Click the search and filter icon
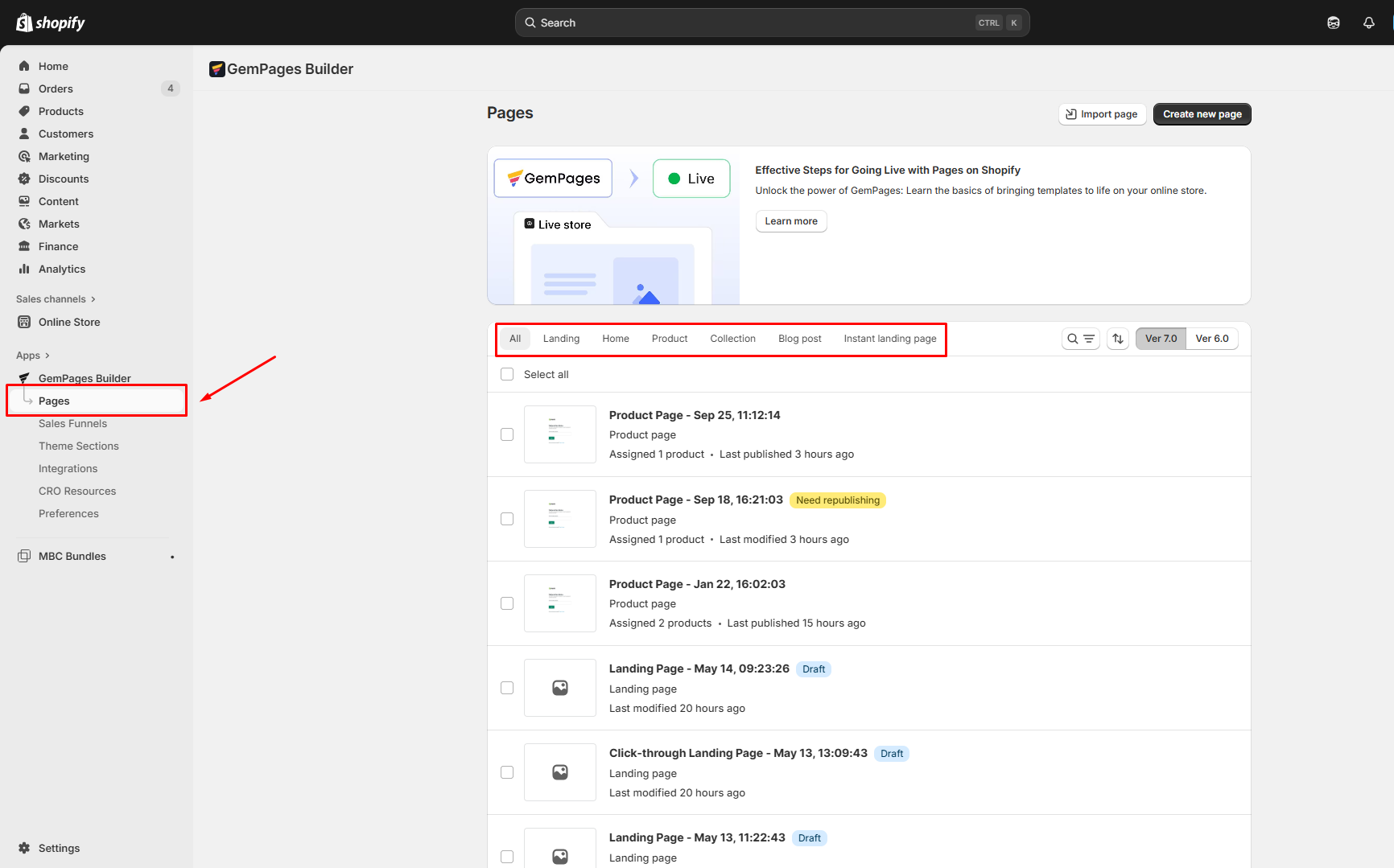The width and height of the screenshot is (1394, 868). (1080, 339)
